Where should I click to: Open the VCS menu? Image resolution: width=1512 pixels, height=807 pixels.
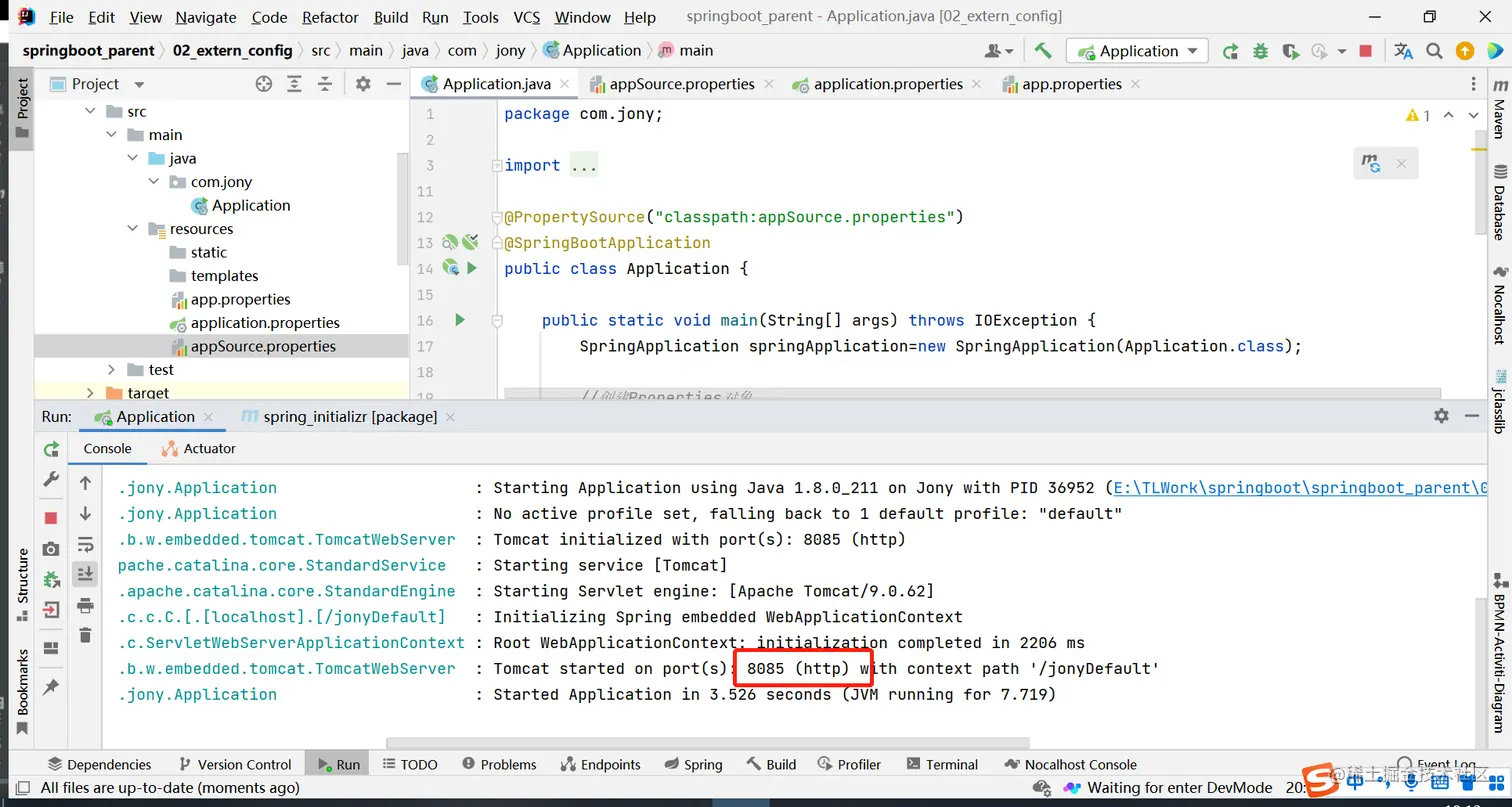pos(527,17)
